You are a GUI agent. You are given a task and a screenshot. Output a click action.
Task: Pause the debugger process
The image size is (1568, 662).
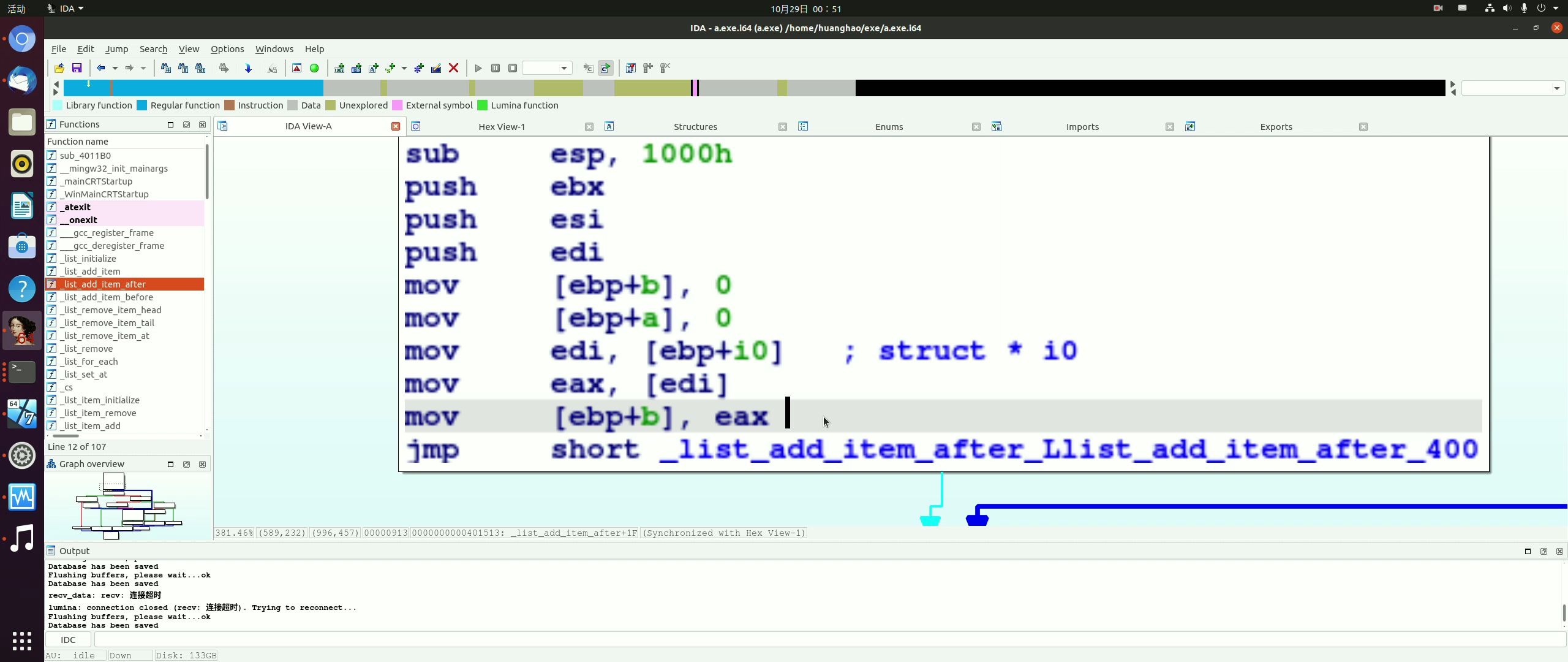click(496, 68)
